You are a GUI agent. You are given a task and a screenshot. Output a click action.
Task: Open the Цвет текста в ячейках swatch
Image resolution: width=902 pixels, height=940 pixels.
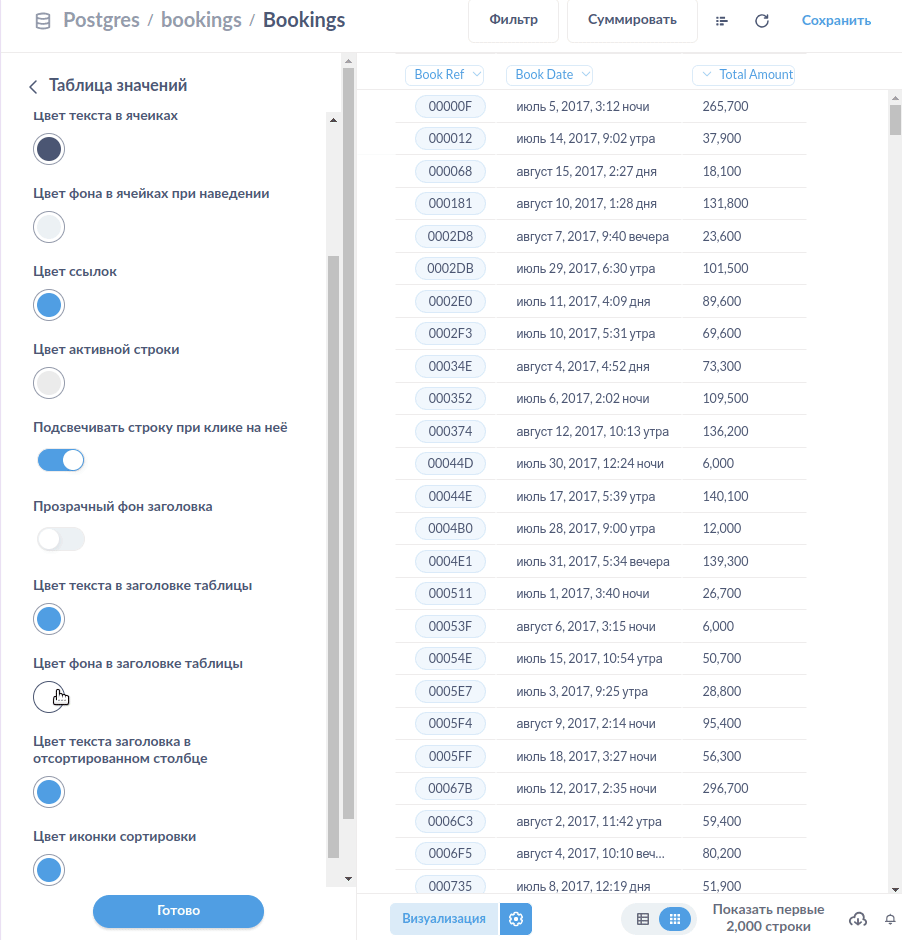49,149
